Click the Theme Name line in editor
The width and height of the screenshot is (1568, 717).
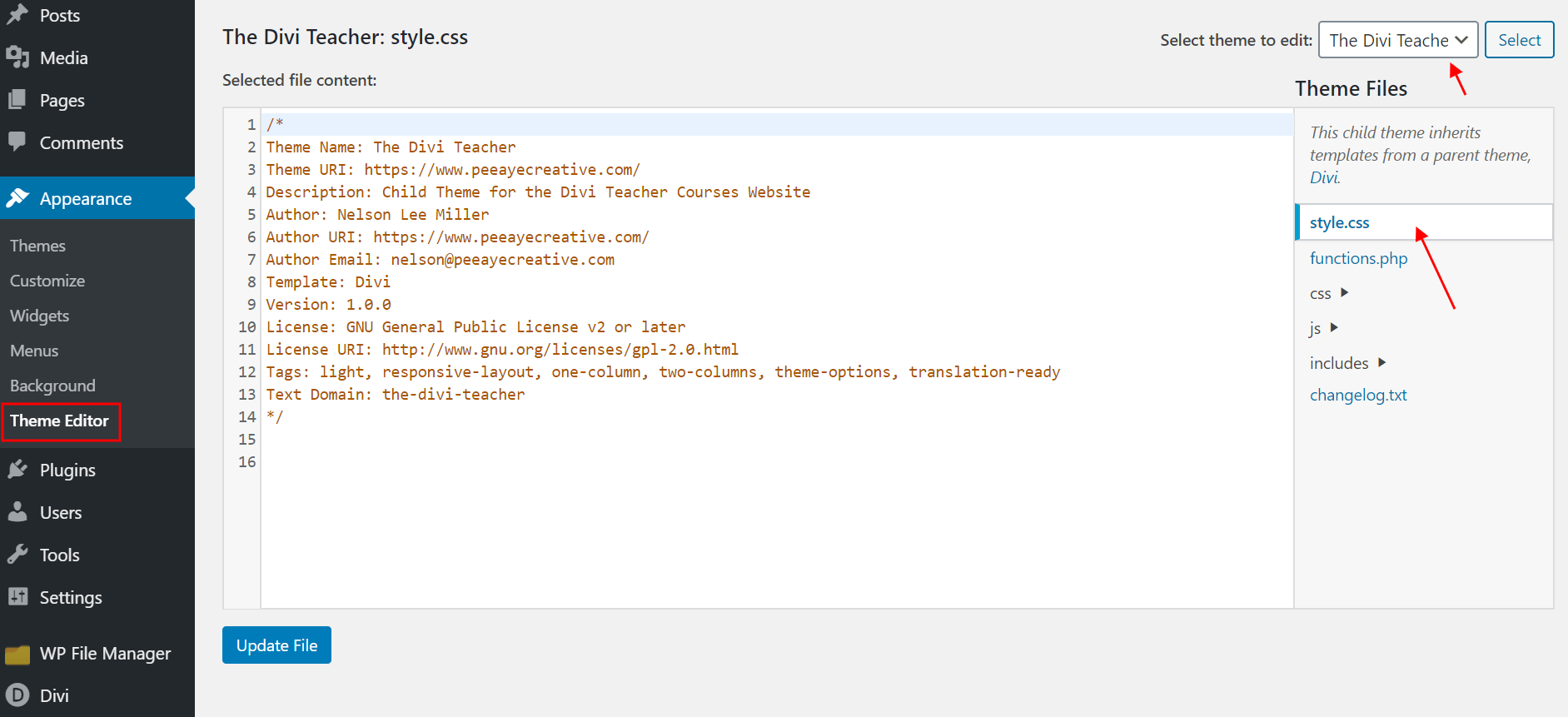(391, 147)
